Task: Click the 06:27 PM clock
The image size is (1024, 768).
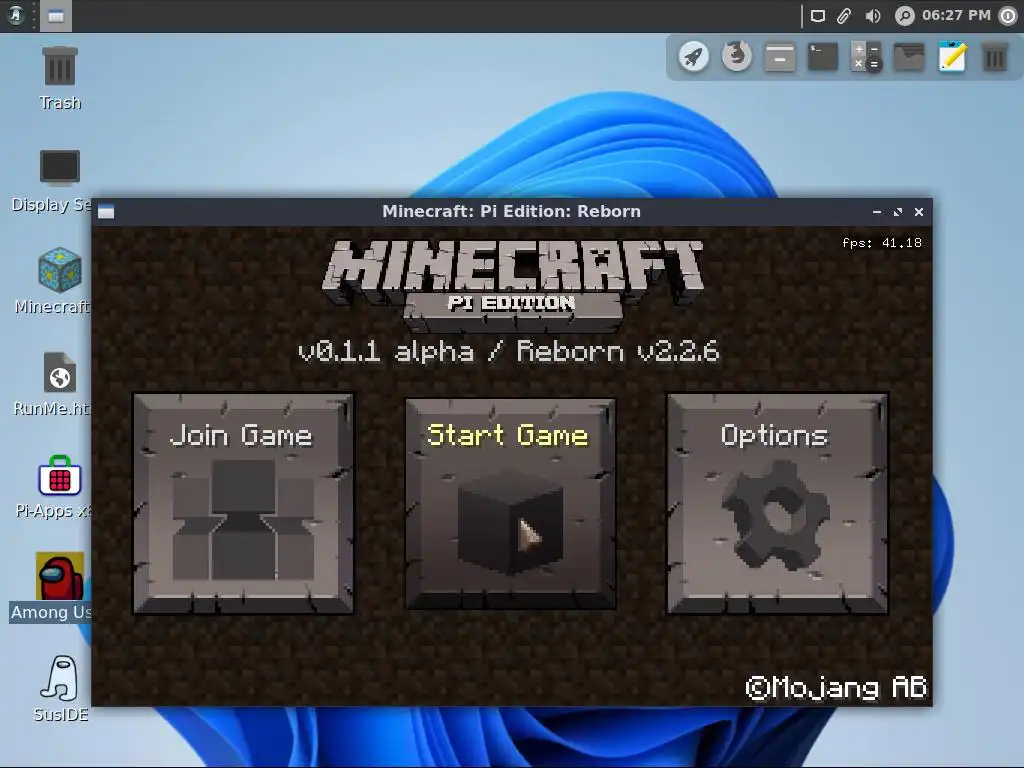Action: pos(956,15)
